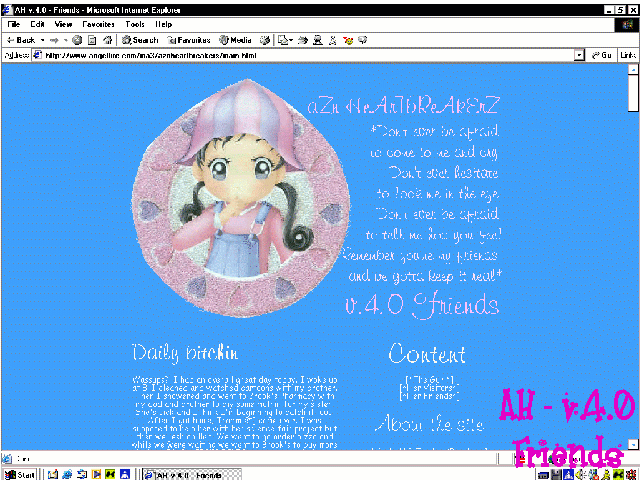The image size is (640, 480).
Task: Click the page icon in address bar
Action: [38, 55]
